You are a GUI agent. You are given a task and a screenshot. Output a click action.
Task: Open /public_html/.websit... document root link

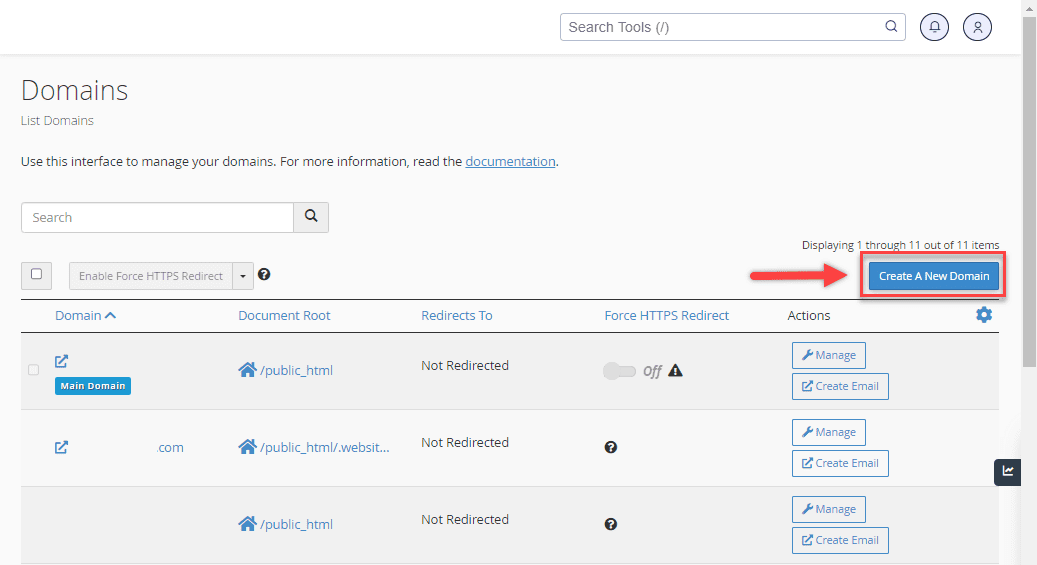pos(325,447)
